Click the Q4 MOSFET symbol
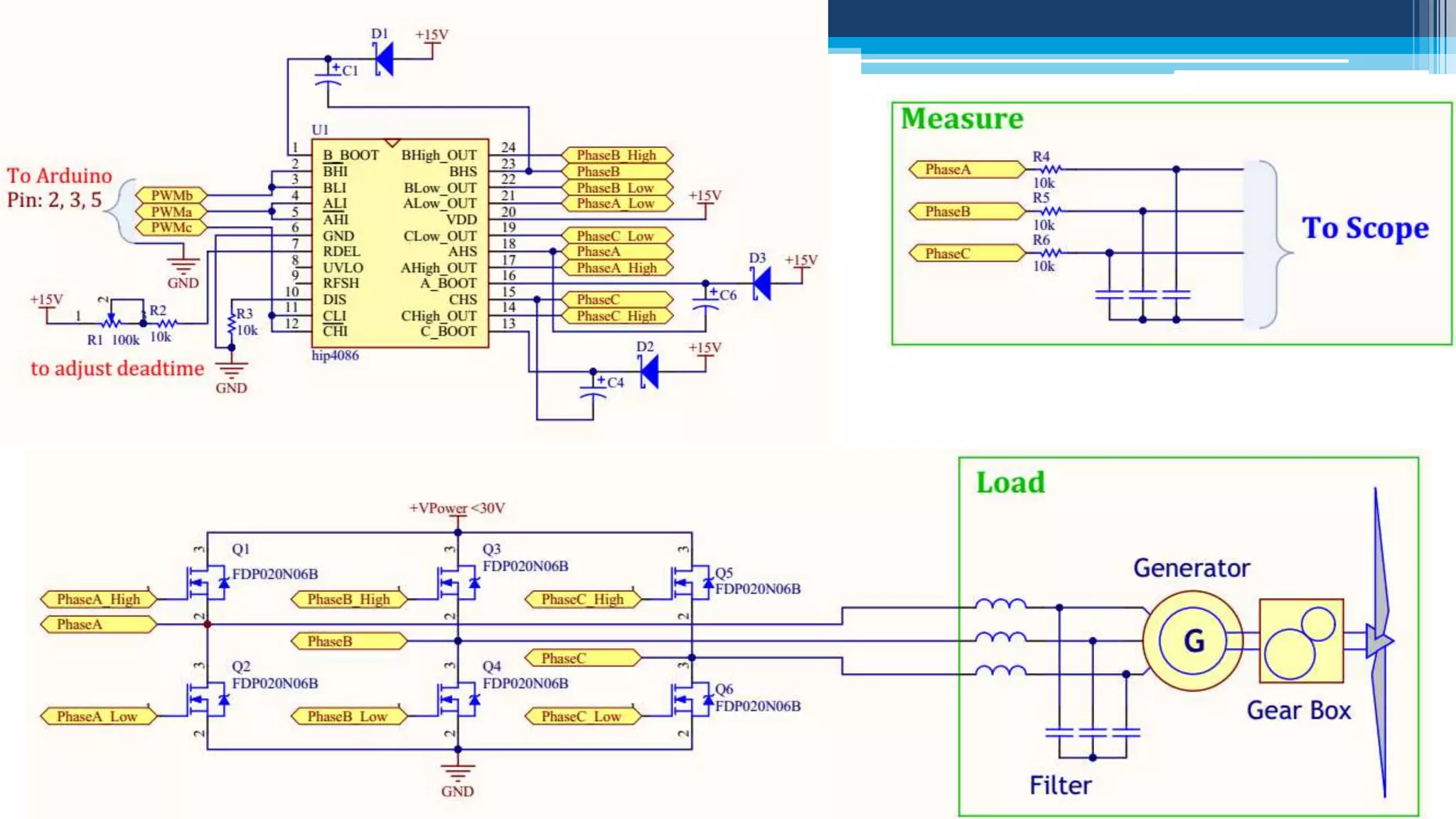 click(457, 700)
